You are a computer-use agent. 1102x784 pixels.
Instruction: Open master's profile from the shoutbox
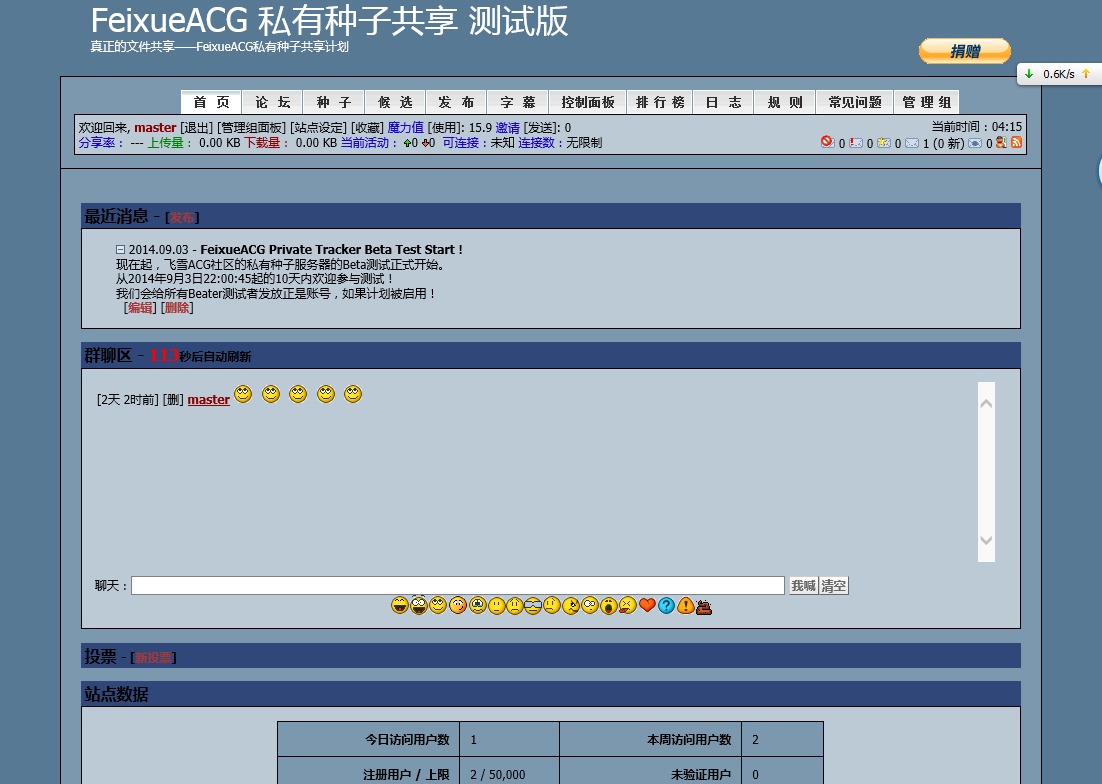pyautogui.click(x=209, y=400)
